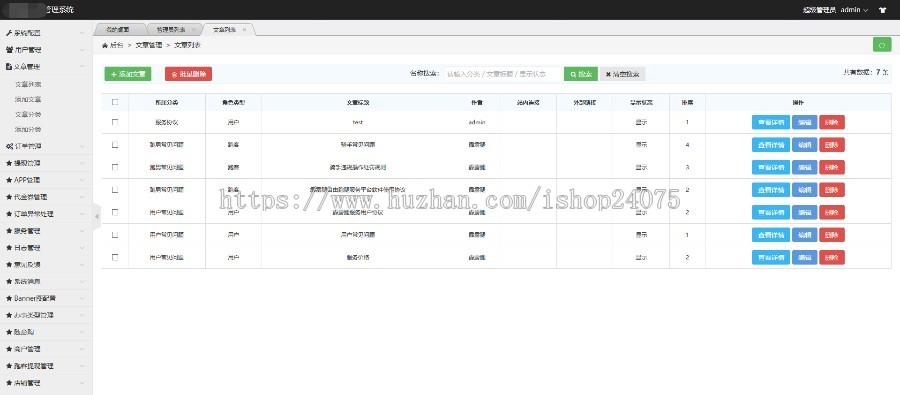This screenshot has width=900, height=395.
Task: Click the 文章管理 breadcrumb link
Action: [149, 45]
